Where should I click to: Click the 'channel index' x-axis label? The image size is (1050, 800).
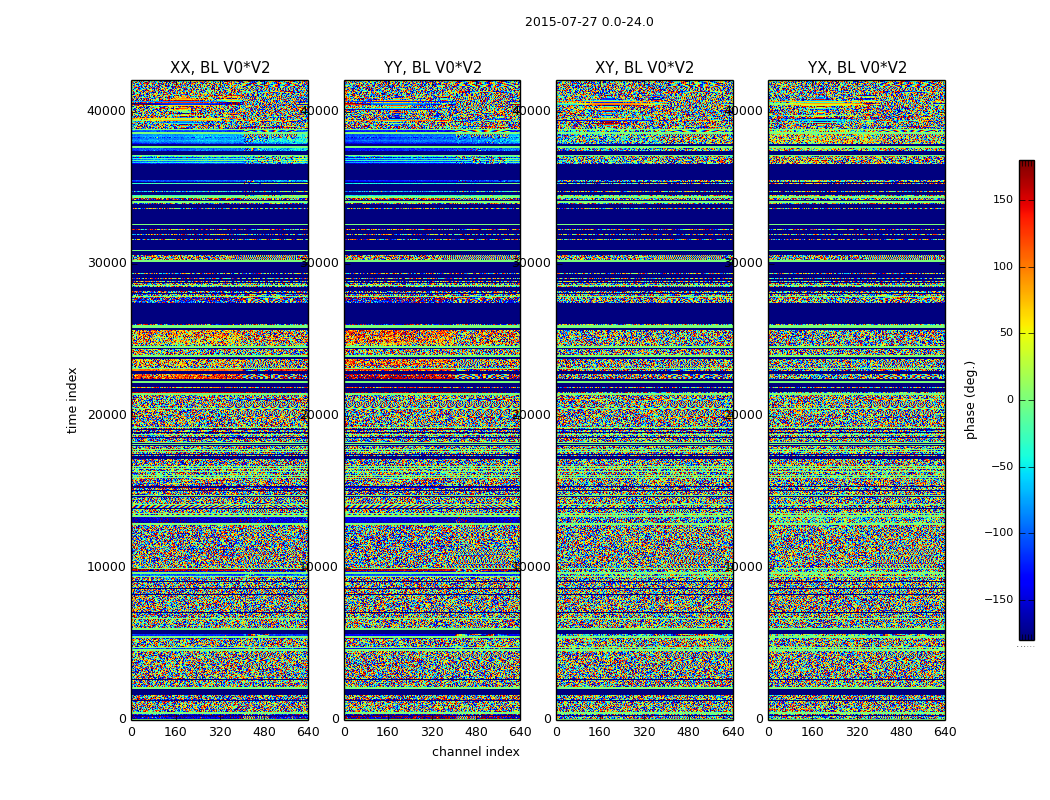click(475, 752)
